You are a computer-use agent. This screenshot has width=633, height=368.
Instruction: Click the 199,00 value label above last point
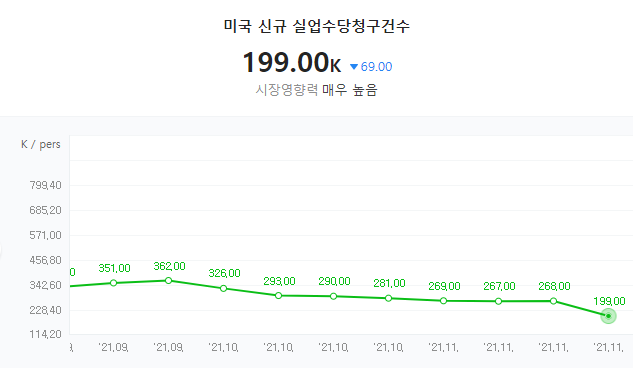(x=609, y=301)
